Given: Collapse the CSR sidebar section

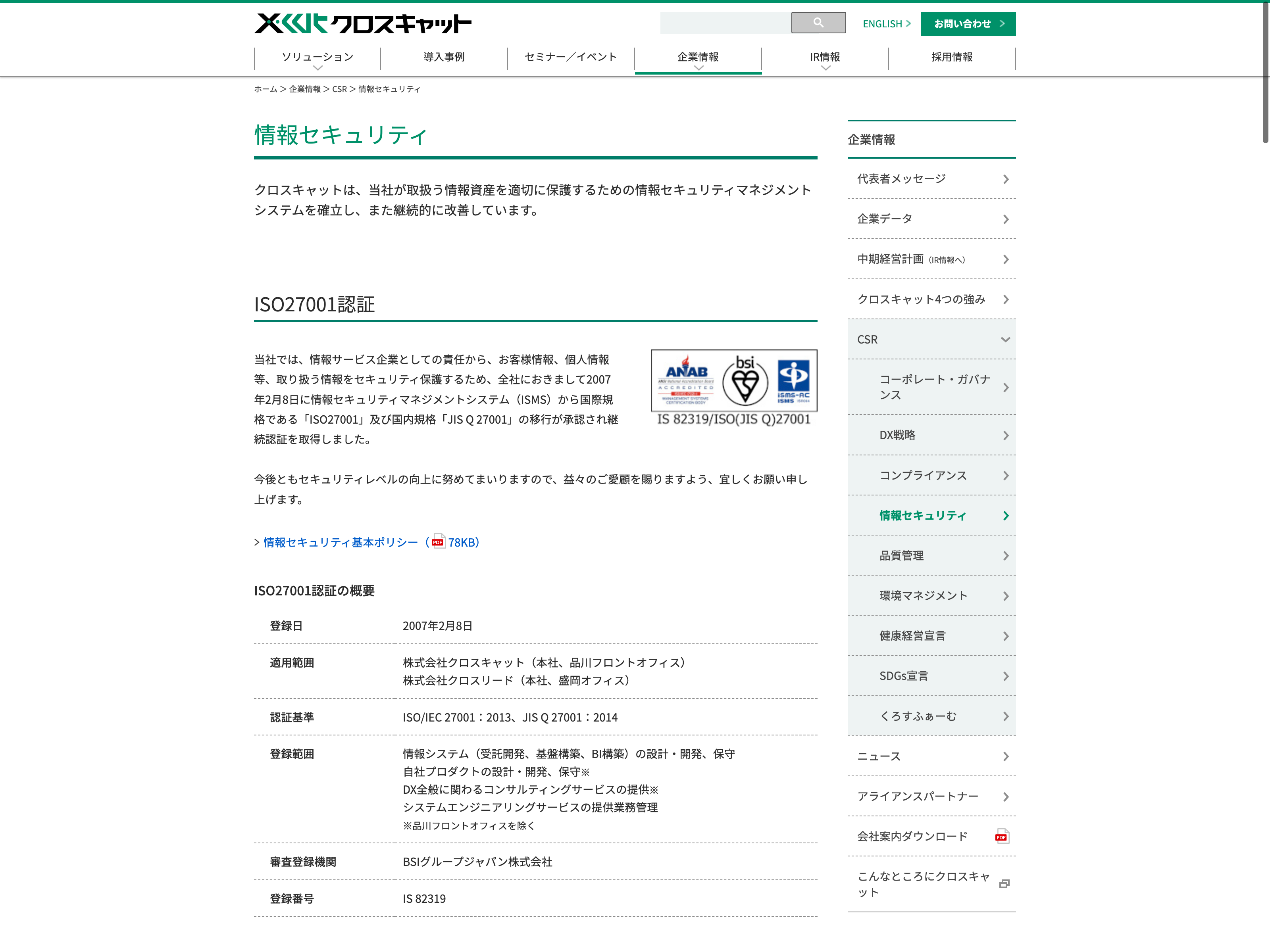Looking at the screenshot, I should coord(1005,339).
